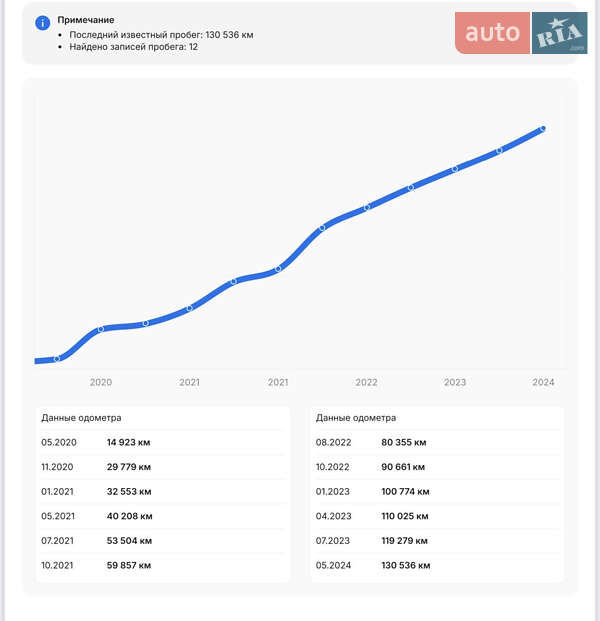Click the blue RIA logo block
600x621 pixels.
559,33
